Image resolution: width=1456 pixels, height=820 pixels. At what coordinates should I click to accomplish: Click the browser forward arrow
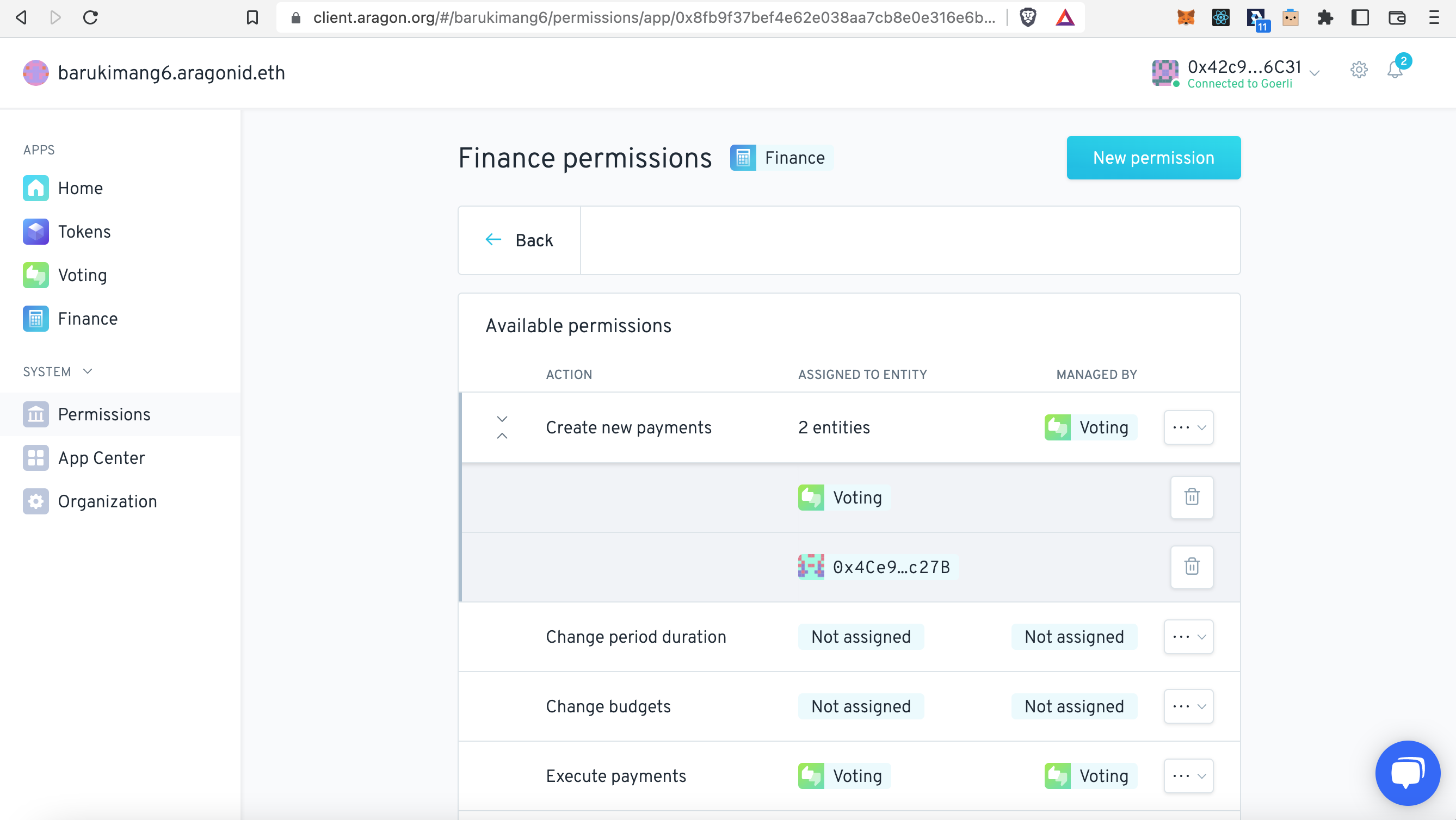pos(55,17)
